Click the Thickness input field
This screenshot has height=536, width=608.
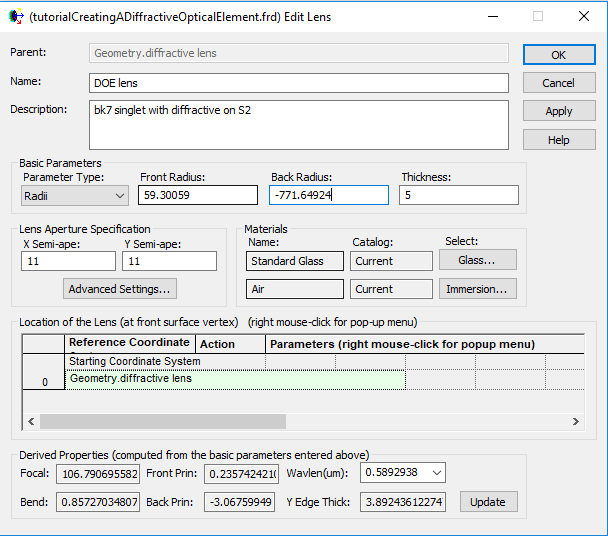coord(459,196)
